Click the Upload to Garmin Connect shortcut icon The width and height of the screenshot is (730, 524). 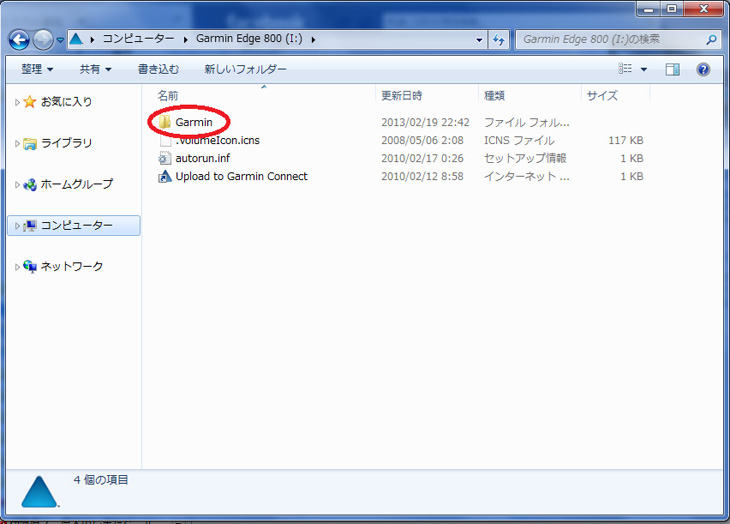[x=165, y=176]
